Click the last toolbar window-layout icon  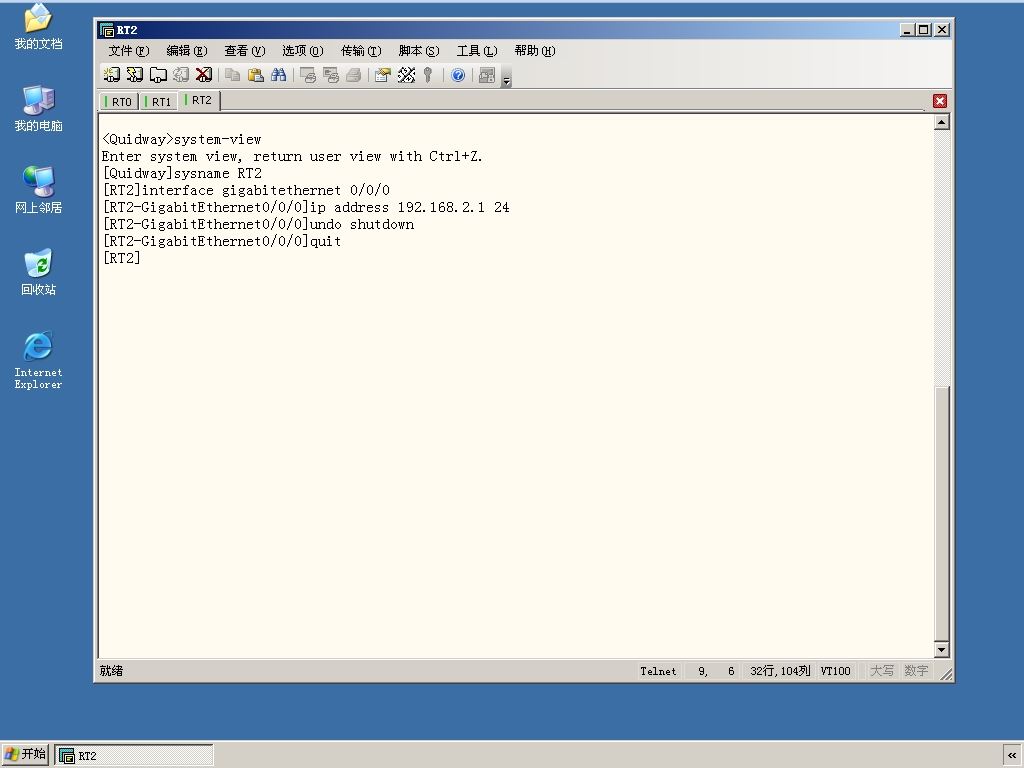[x=487, y=75]
